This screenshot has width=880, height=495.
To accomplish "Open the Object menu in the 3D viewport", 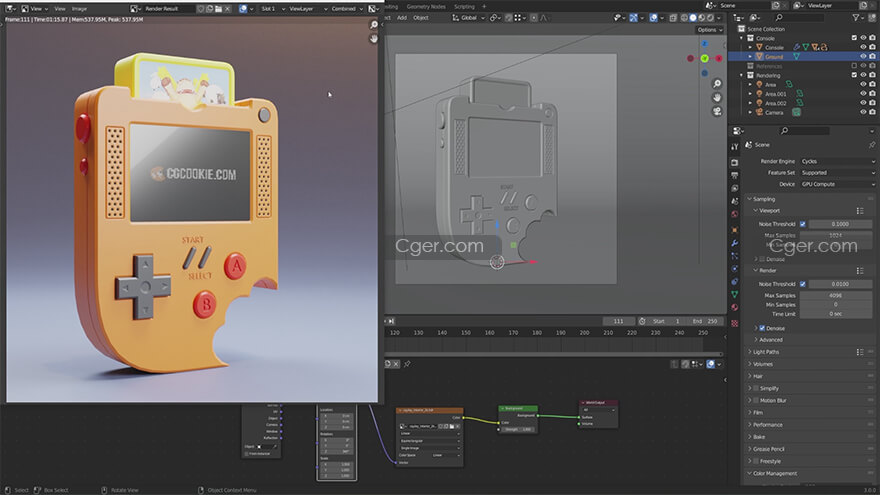I will [x=421, y=18].
